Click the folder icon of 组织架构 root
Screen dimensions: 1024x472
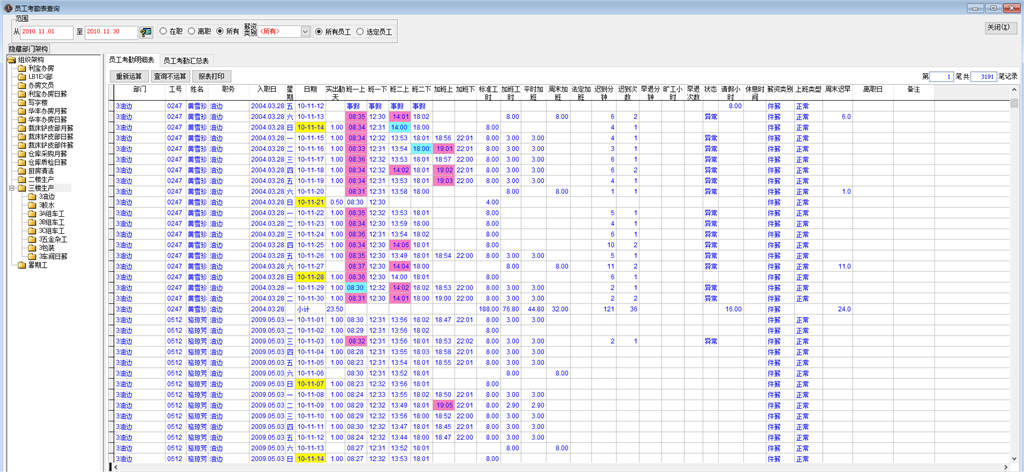(x=11, y=59)
